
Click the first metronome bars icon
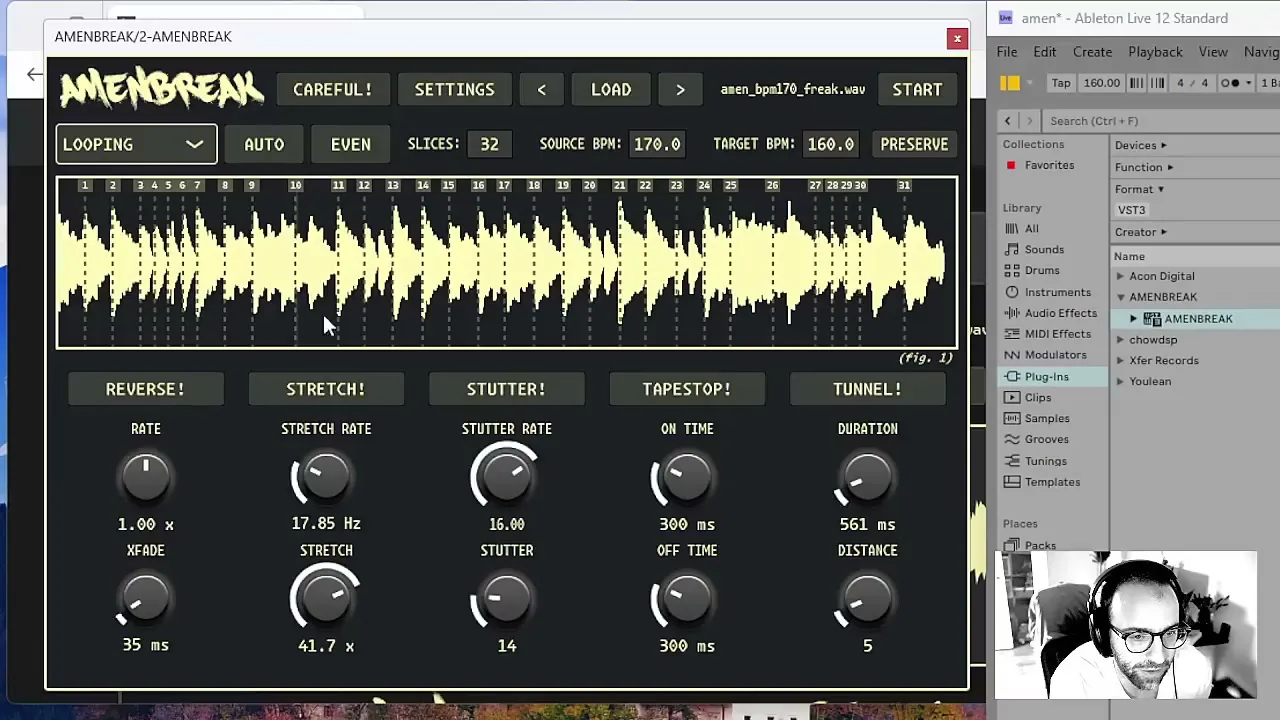1137,83
